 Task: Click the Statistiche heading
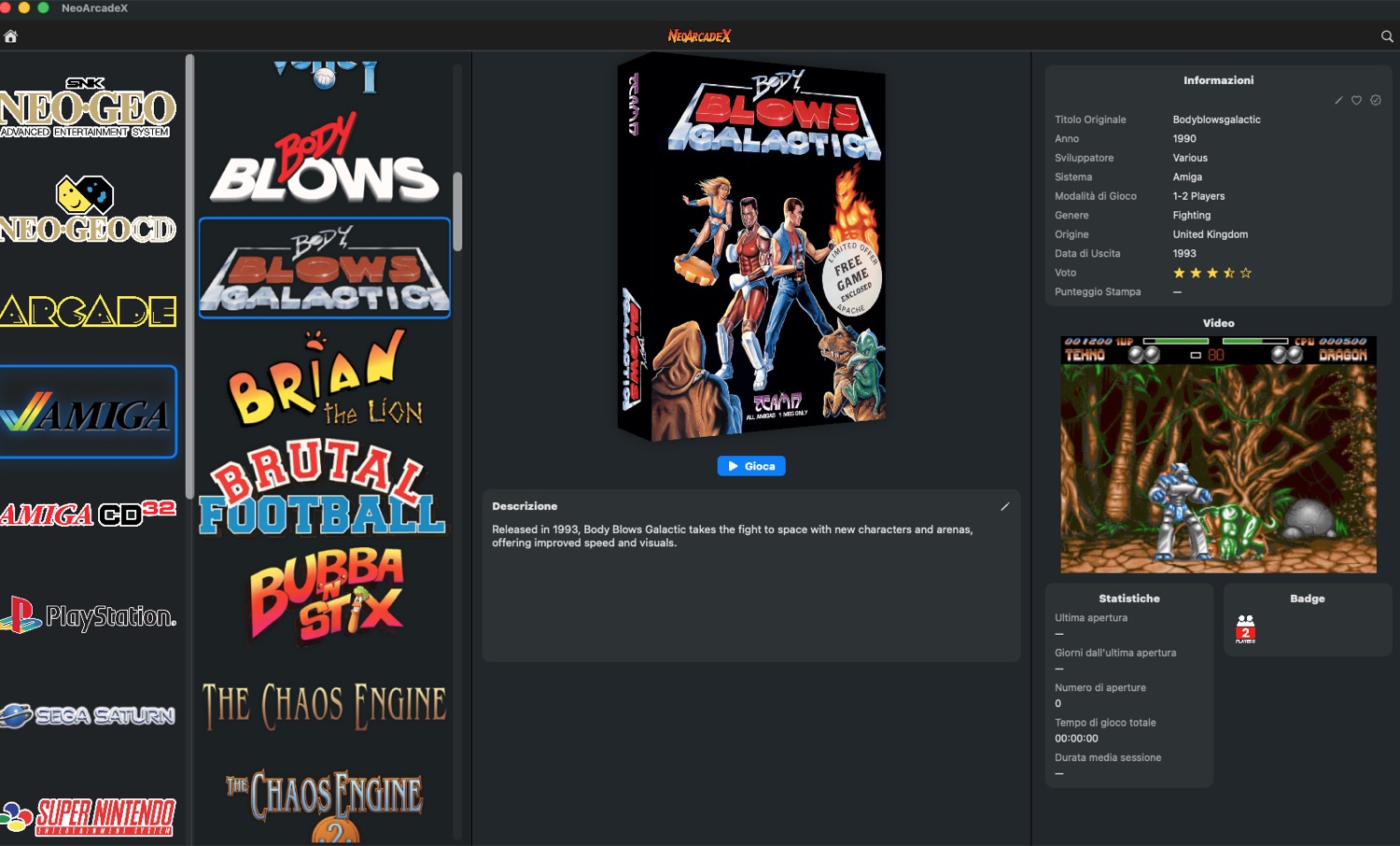pos(1129,599)
